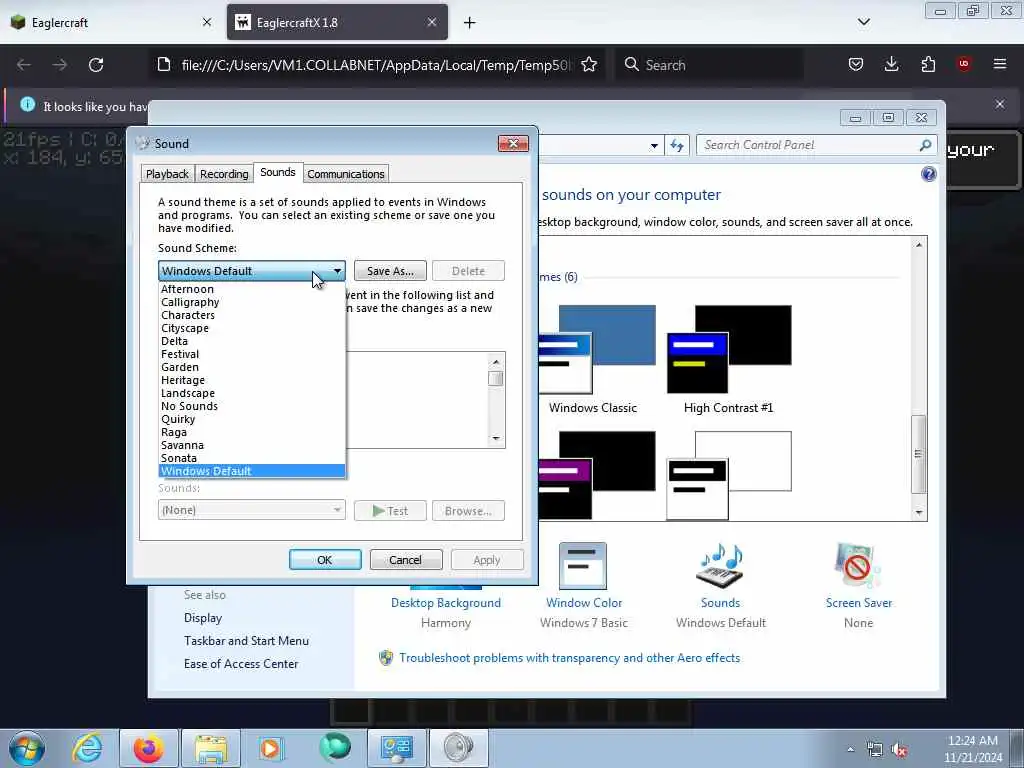This screenshot has width=1024, height=768.
Task: Choose Quirky sound scheme
Action: pos(252,419)
